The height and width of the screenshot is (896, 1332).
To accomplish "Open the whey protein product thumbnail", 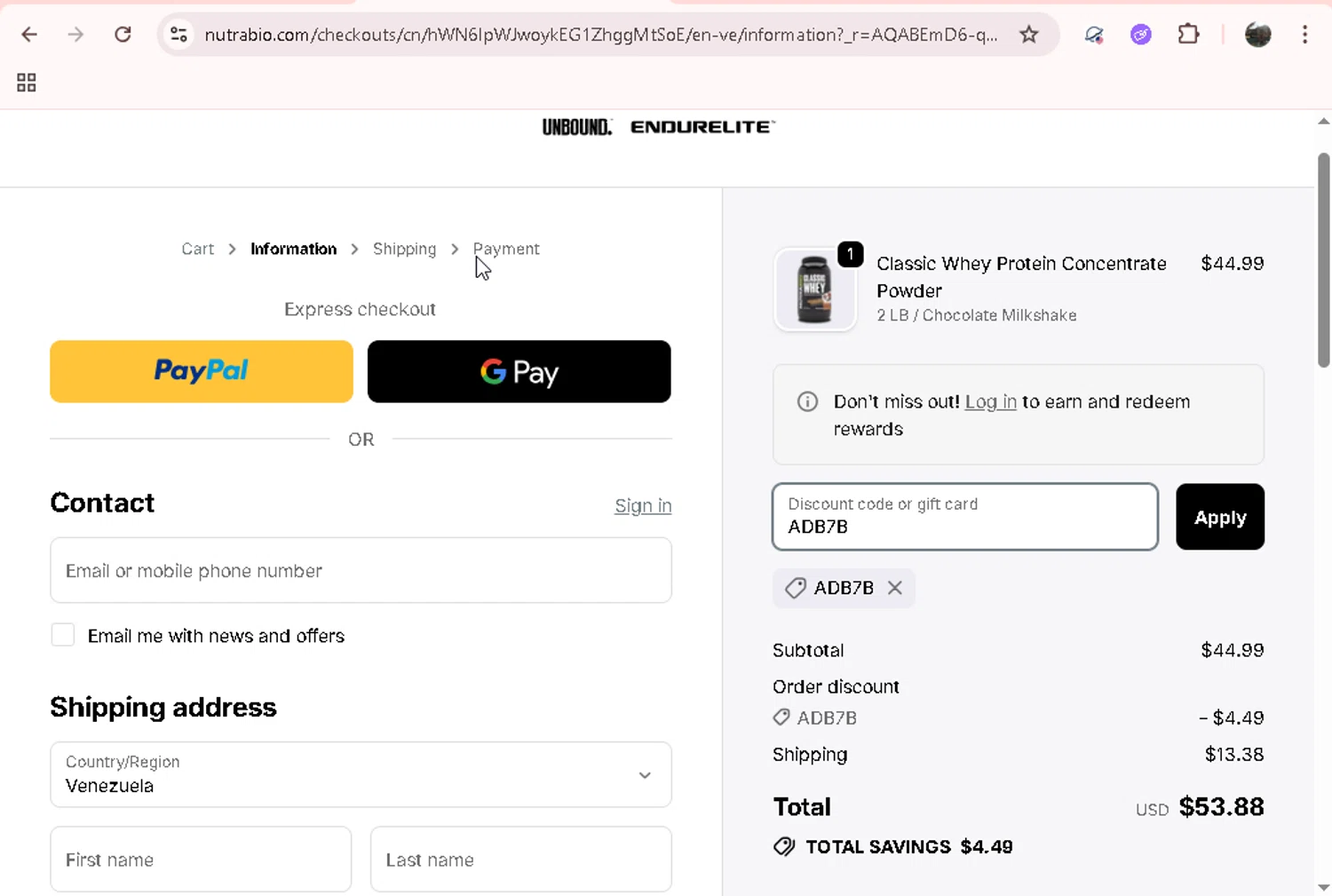I will pos(814,289).
